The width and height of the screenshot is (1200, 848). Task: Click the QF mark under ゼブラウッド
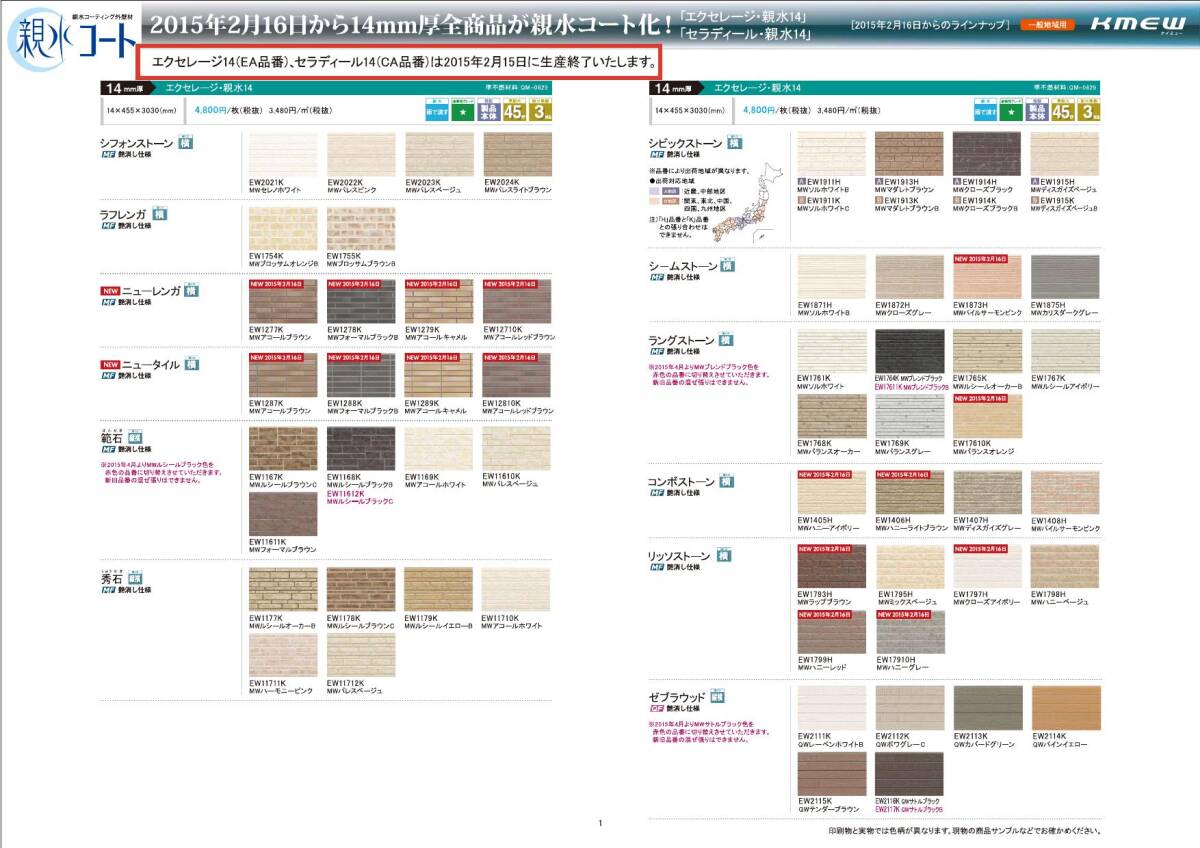(656, 708)
